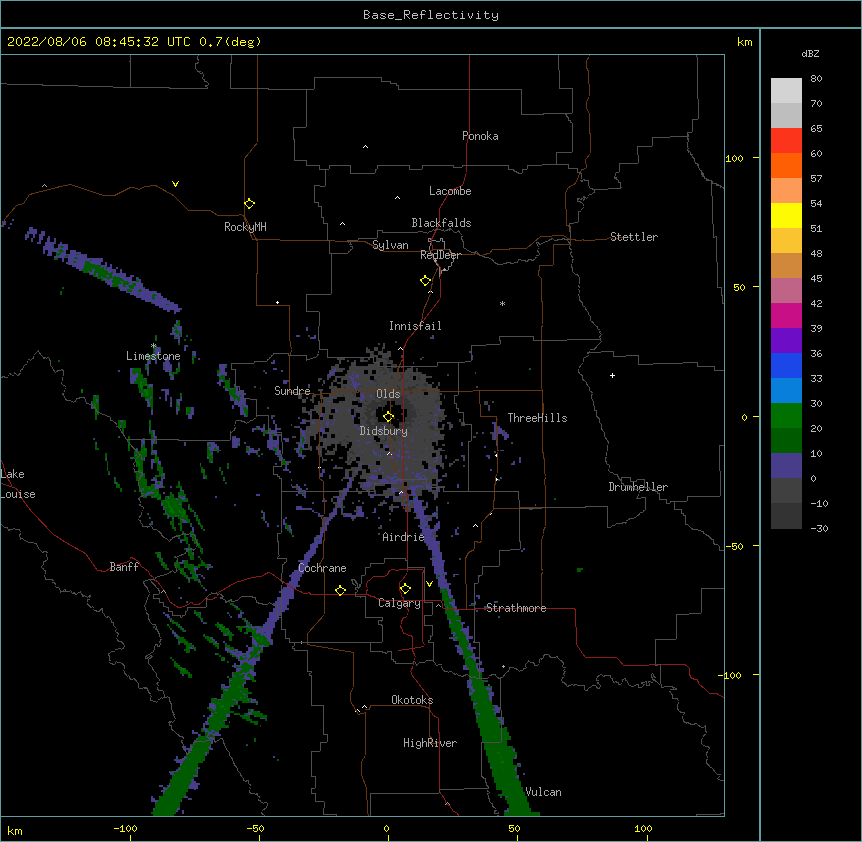Viewport: 862px width, 842px height.
Task: Click the Limestone label
Action: coord(153,356)
